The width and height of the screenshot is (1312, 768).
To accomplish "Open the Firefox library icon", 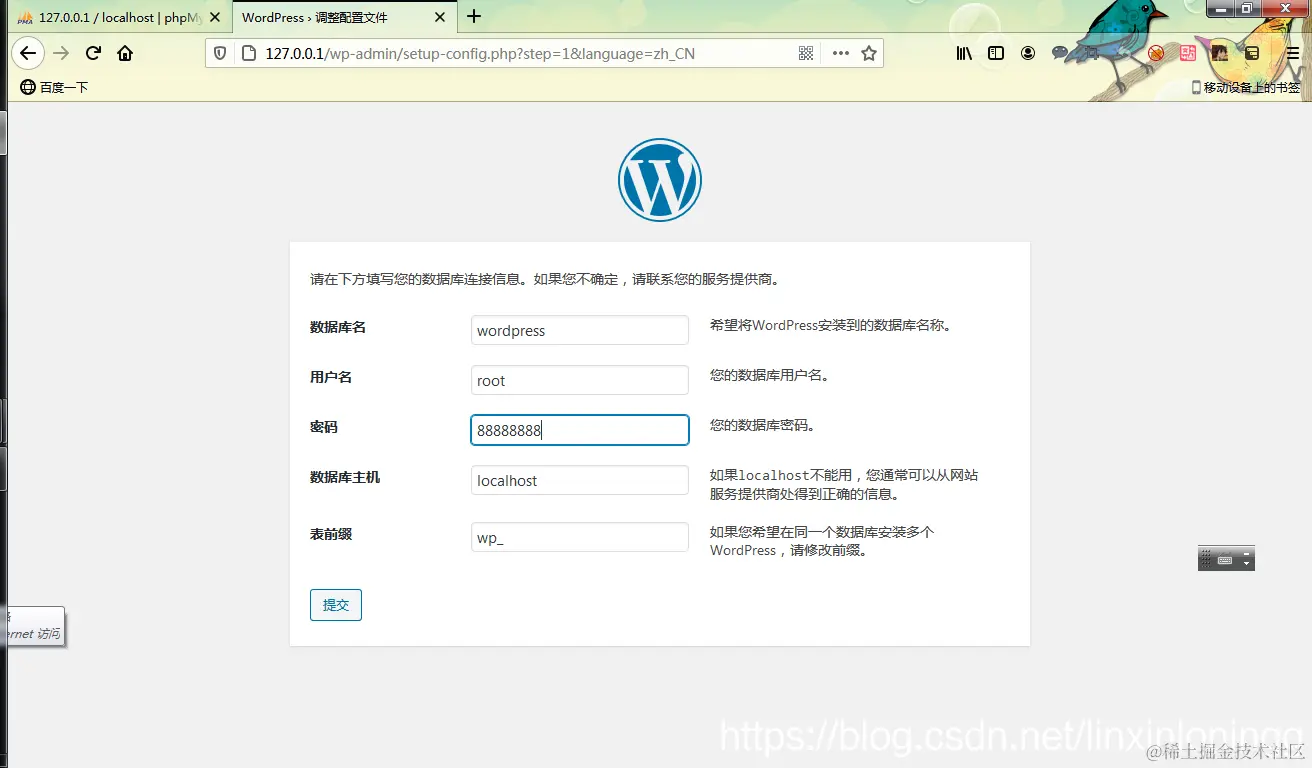I will [964, 53].
